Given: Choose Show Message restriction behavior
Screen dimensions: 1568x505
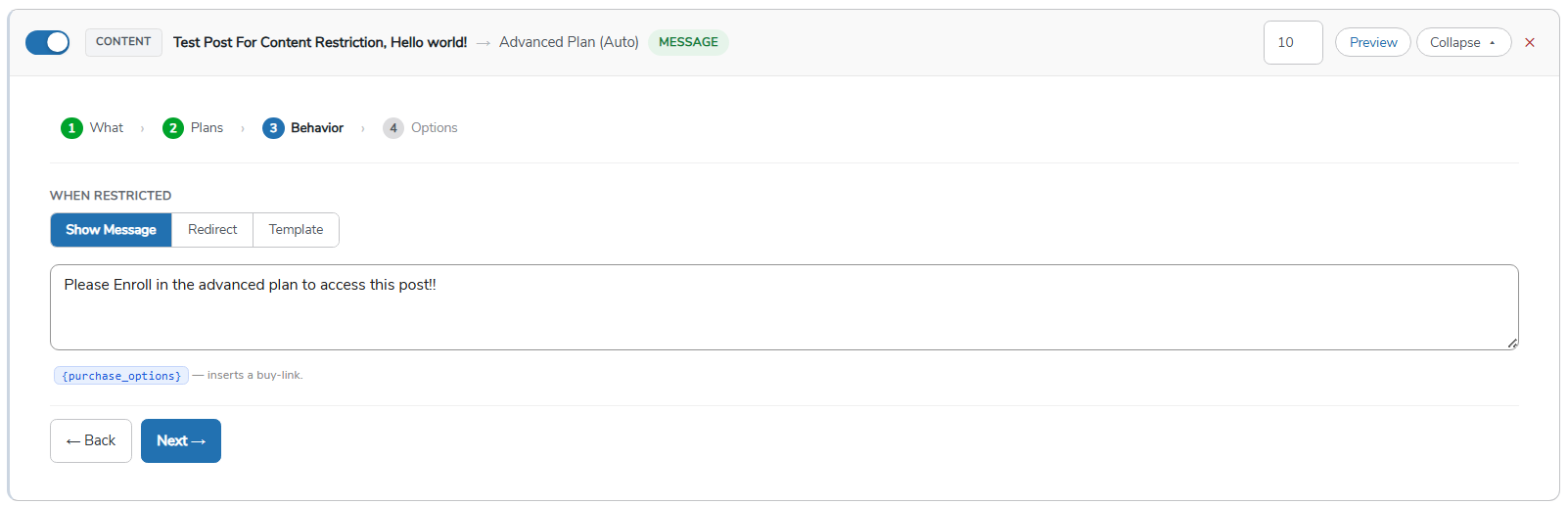Looking at the screenshot, I should click(x=111, y=230).
